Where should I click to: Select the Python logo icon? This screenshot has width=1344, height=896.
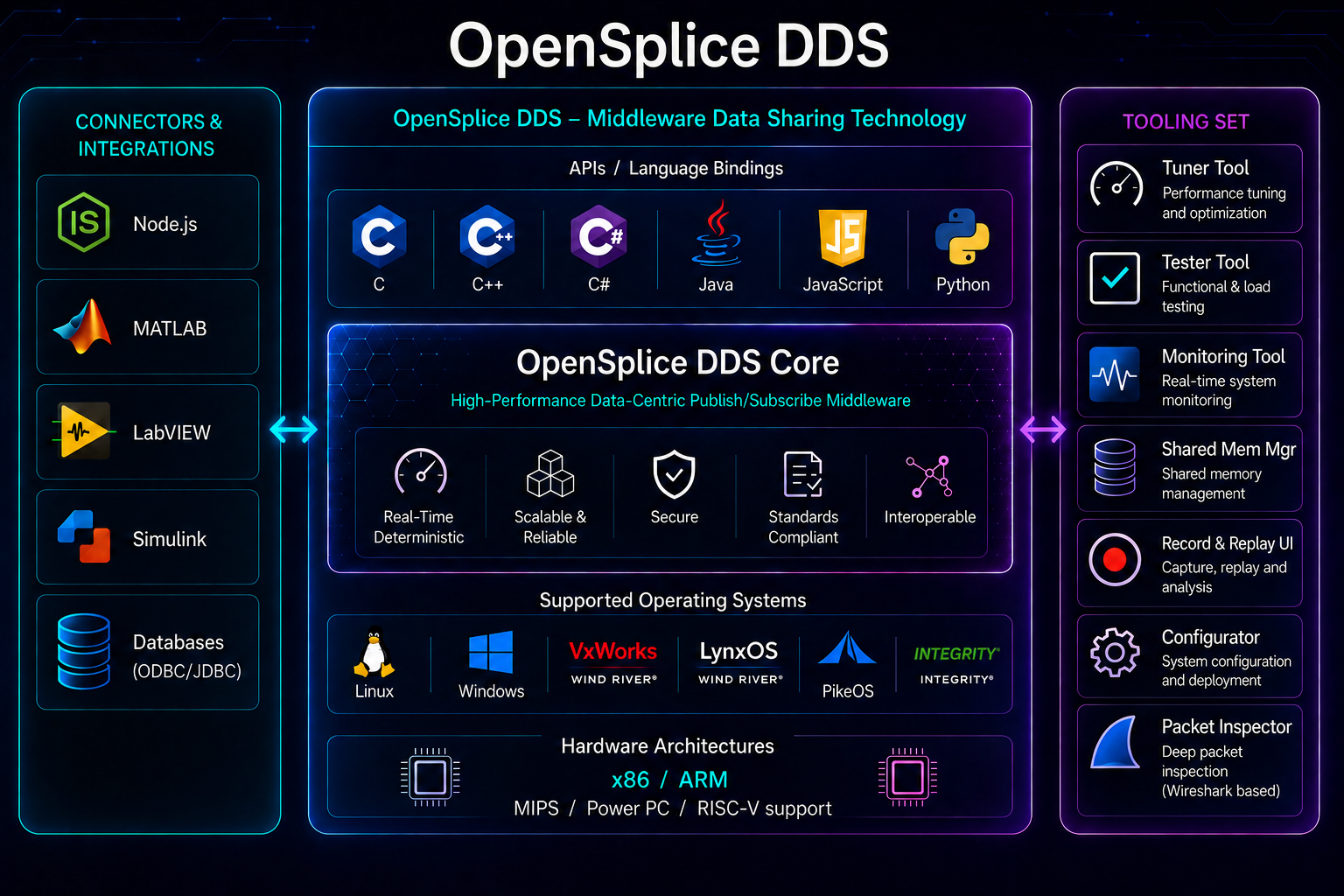[x=962, y=236]
